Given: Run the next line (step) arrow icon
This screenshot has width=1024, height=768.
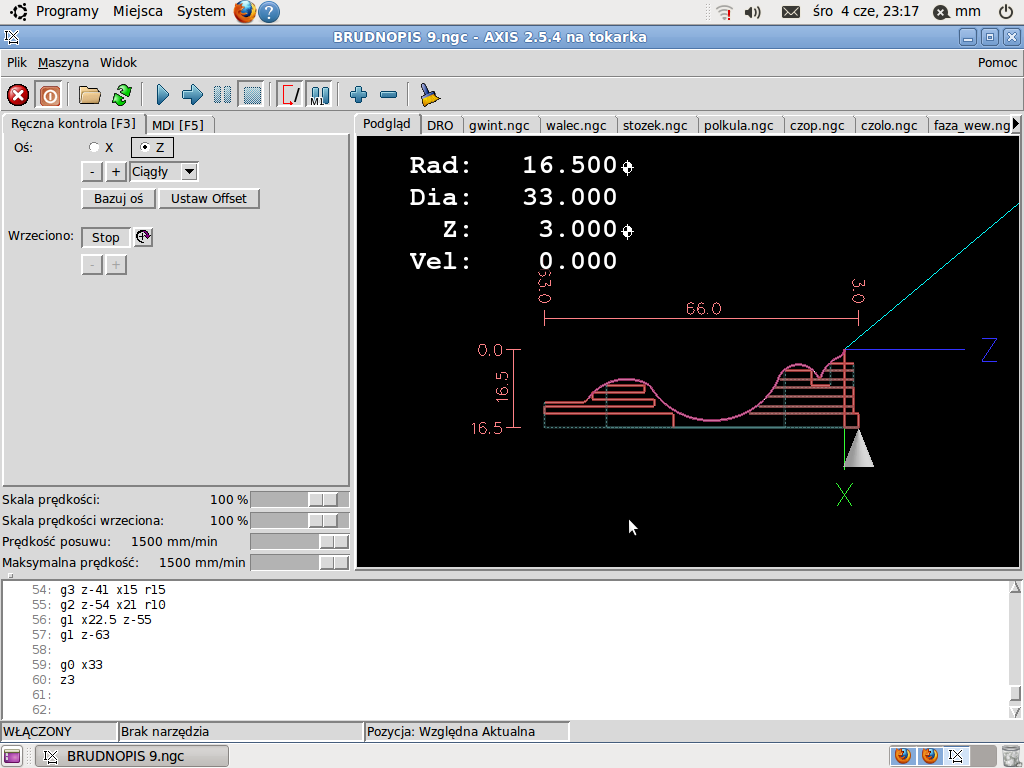Looking at the screenshot, I should 192,95.
